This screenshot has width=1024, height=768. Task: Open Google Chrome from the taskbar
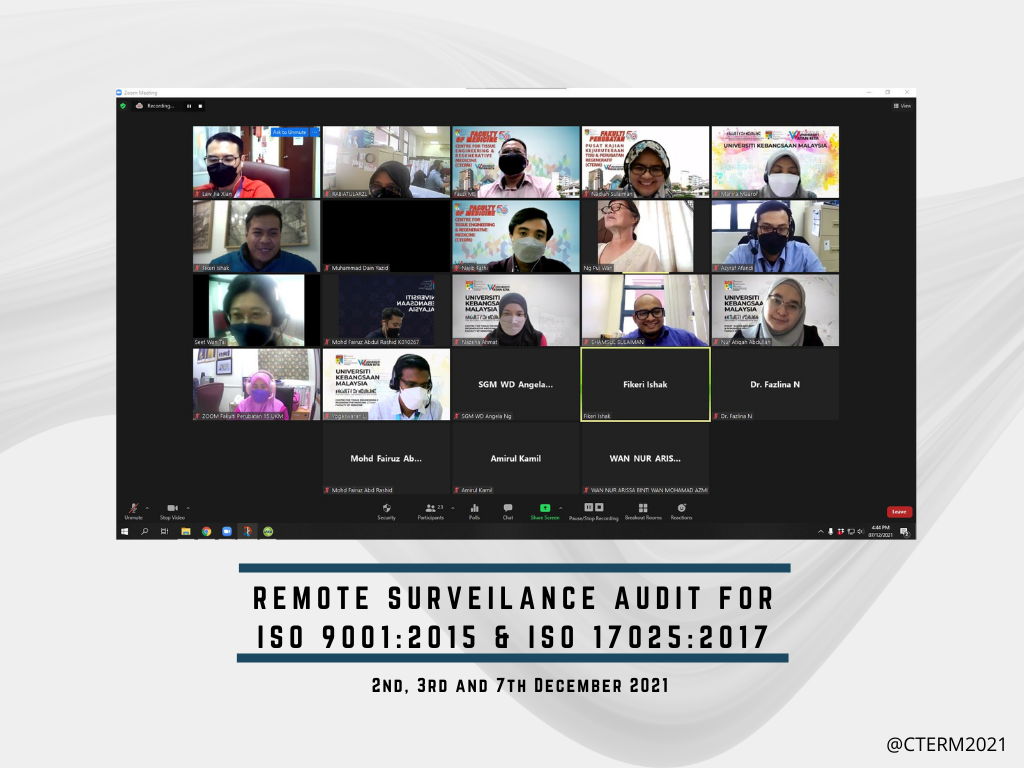point(206,531)
